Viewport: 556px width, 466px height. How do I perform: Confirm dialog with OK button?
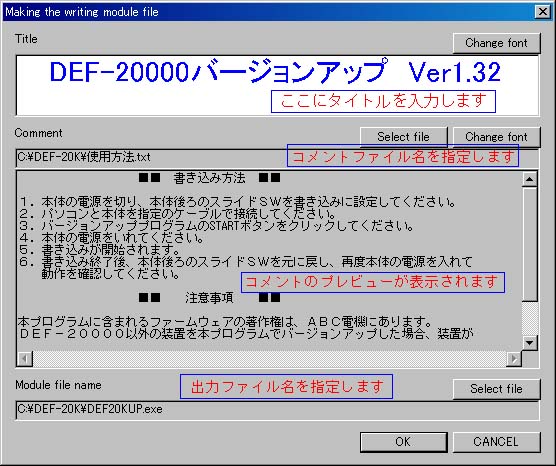(x=404, y=442)
